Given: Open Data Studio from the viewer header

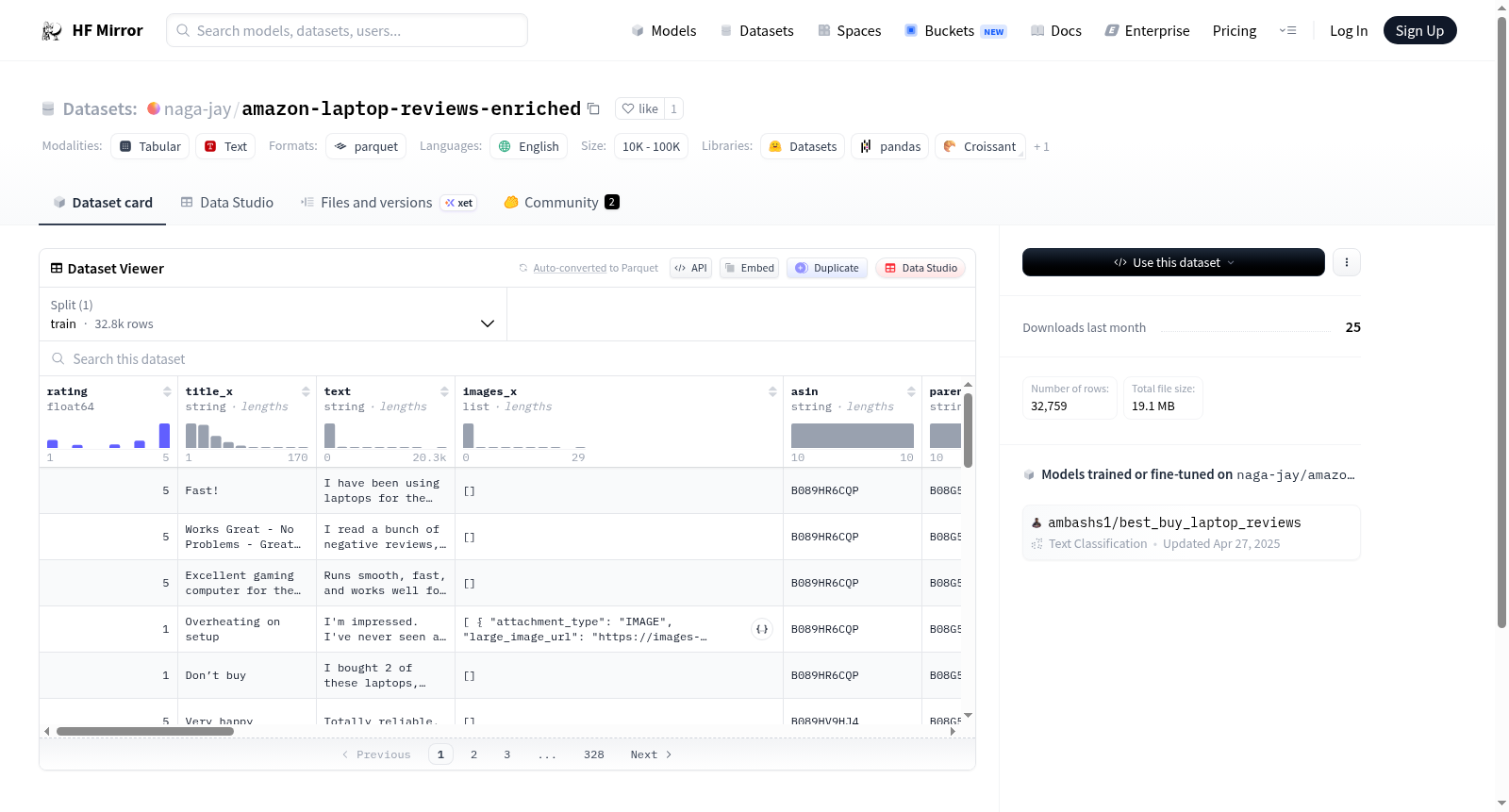Looking at the screenshot, I should 920,268.
